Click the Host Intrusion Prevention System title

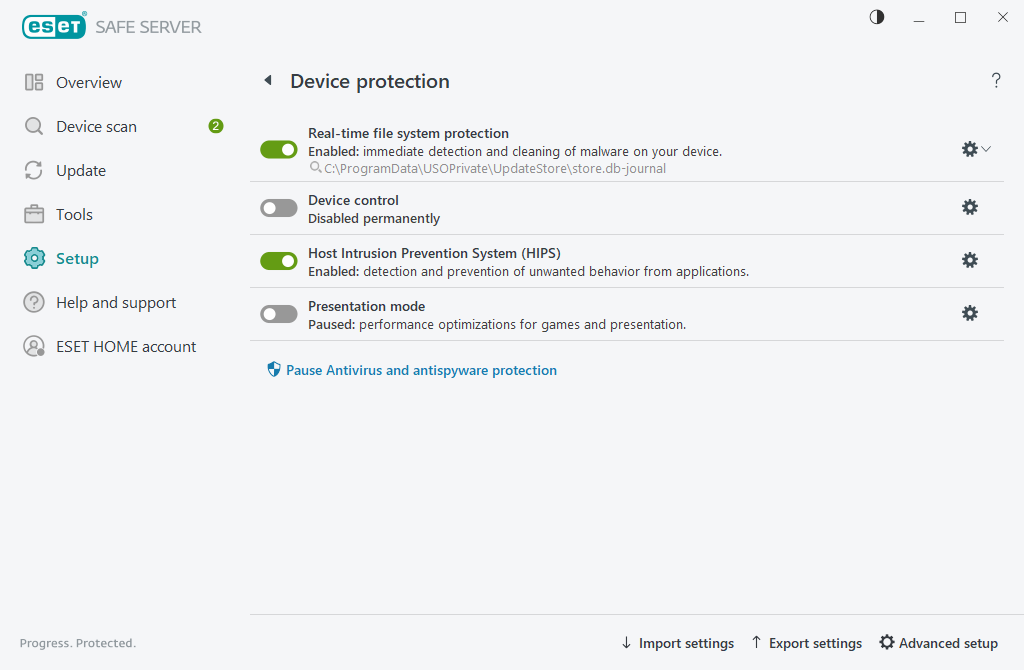pos(434,253)
